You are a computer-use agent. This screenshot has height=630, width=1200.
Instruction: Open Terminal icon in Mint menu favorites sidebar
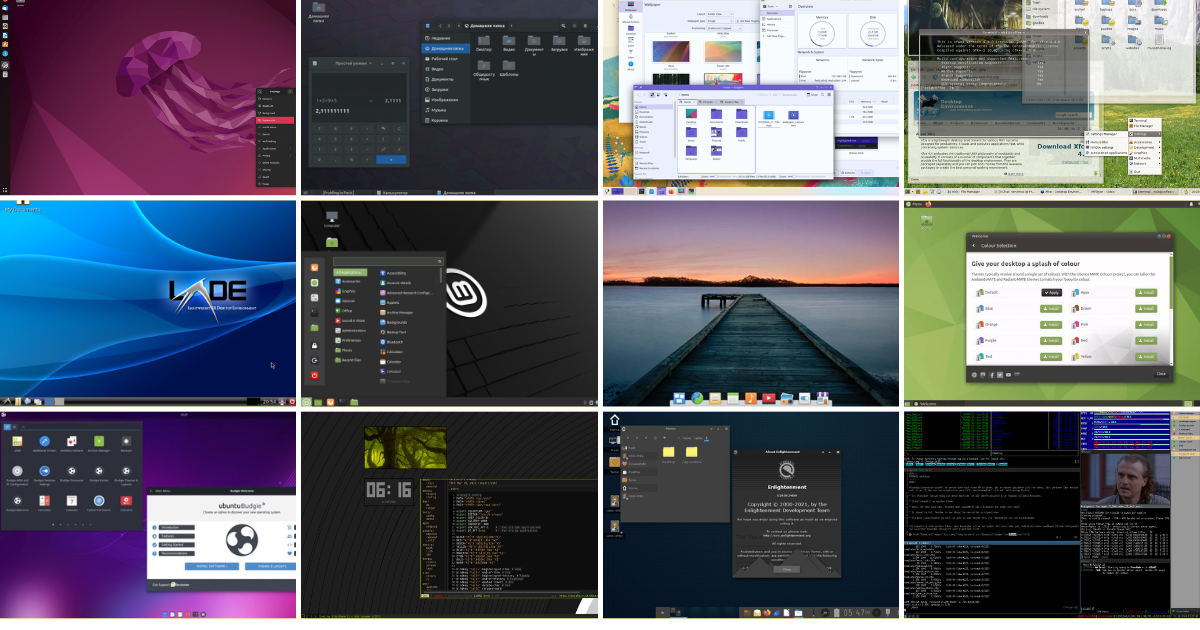314,313
